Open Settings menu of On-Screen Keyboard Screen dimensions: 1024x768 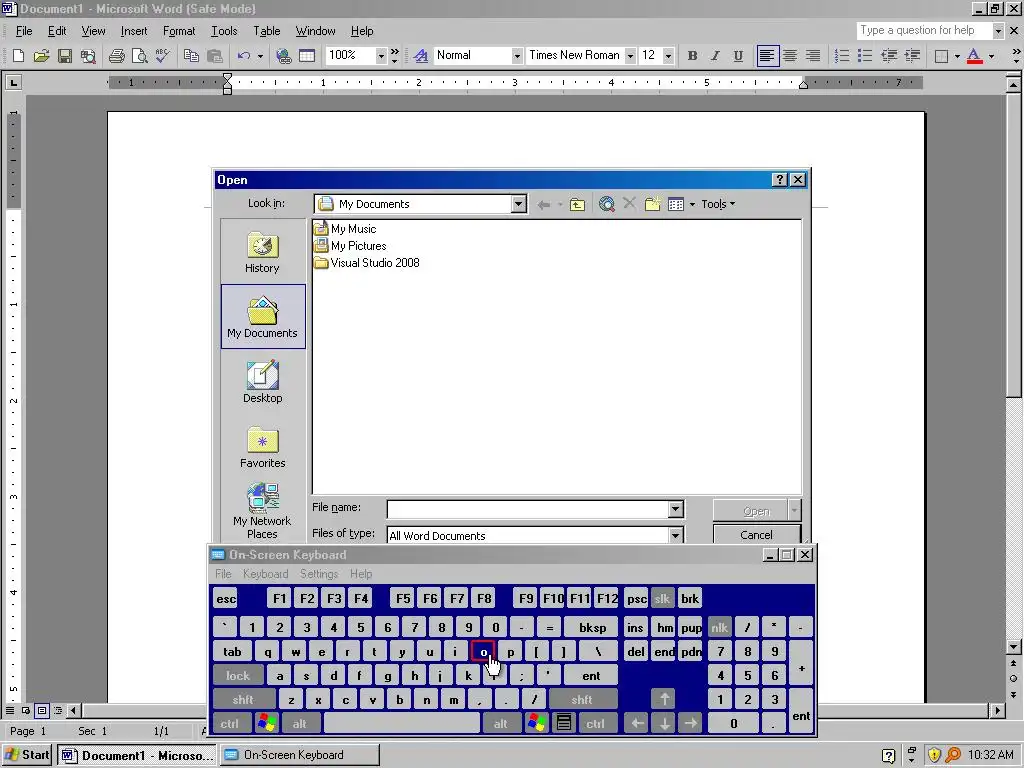319,574
